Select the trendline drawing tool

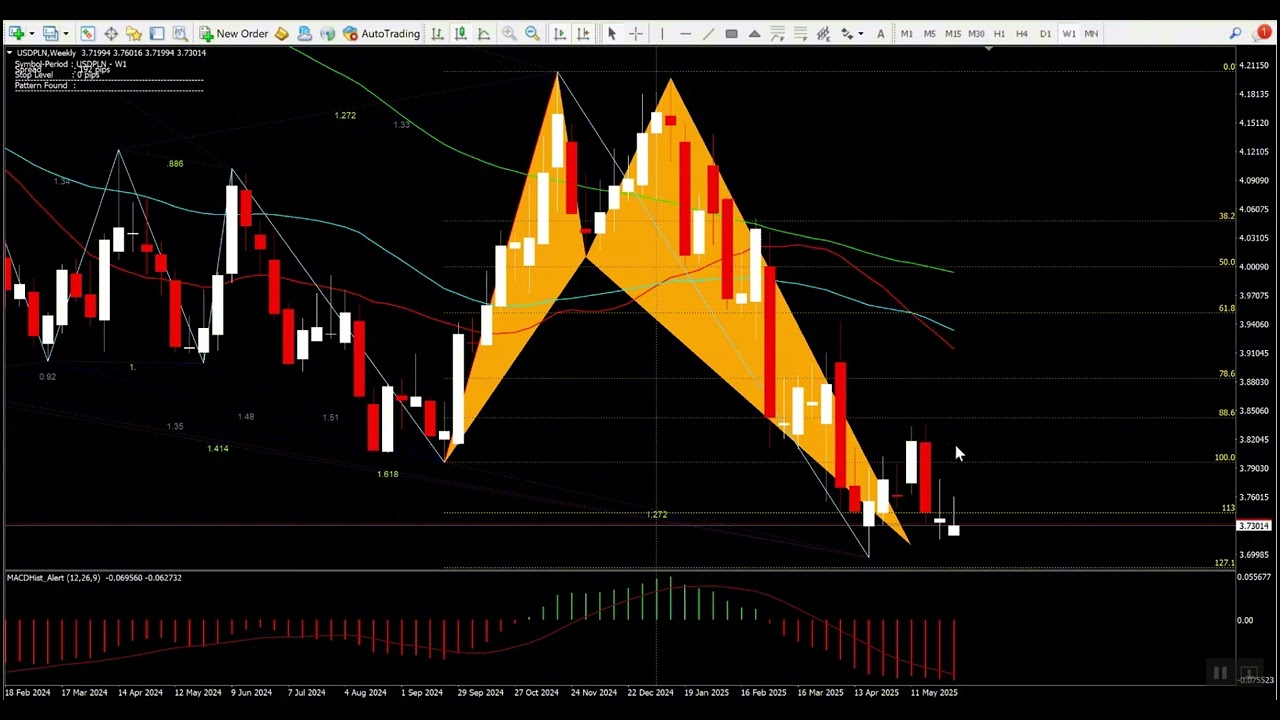[708, 34]
